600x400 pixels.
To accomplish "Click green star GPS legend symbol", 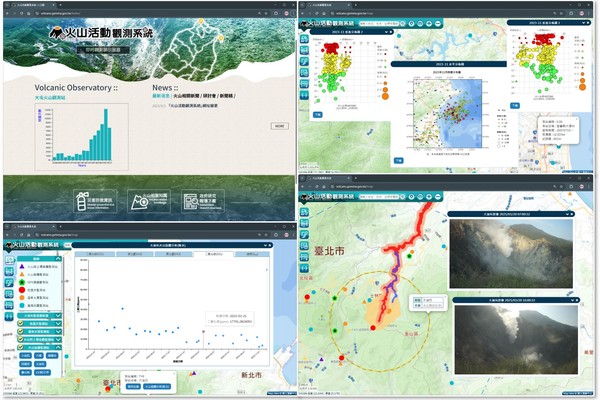I will coord(22,282).
